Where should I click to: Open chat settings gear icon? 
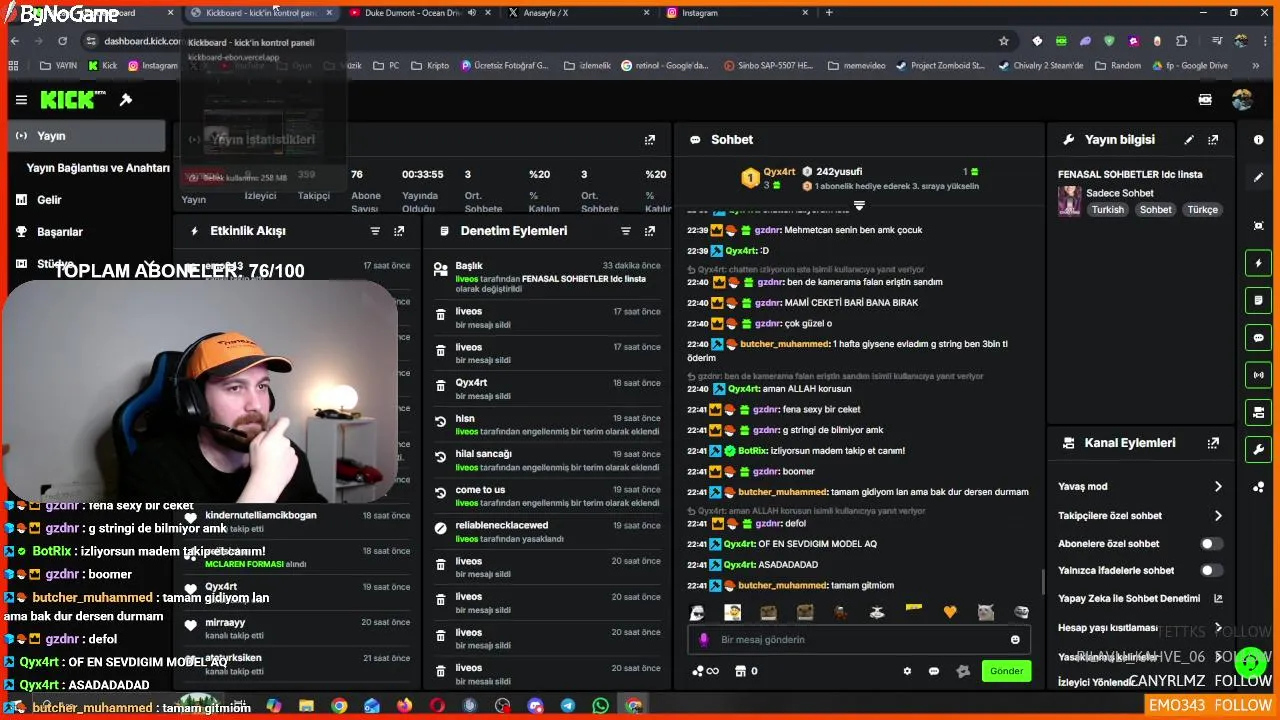(907, 671)
